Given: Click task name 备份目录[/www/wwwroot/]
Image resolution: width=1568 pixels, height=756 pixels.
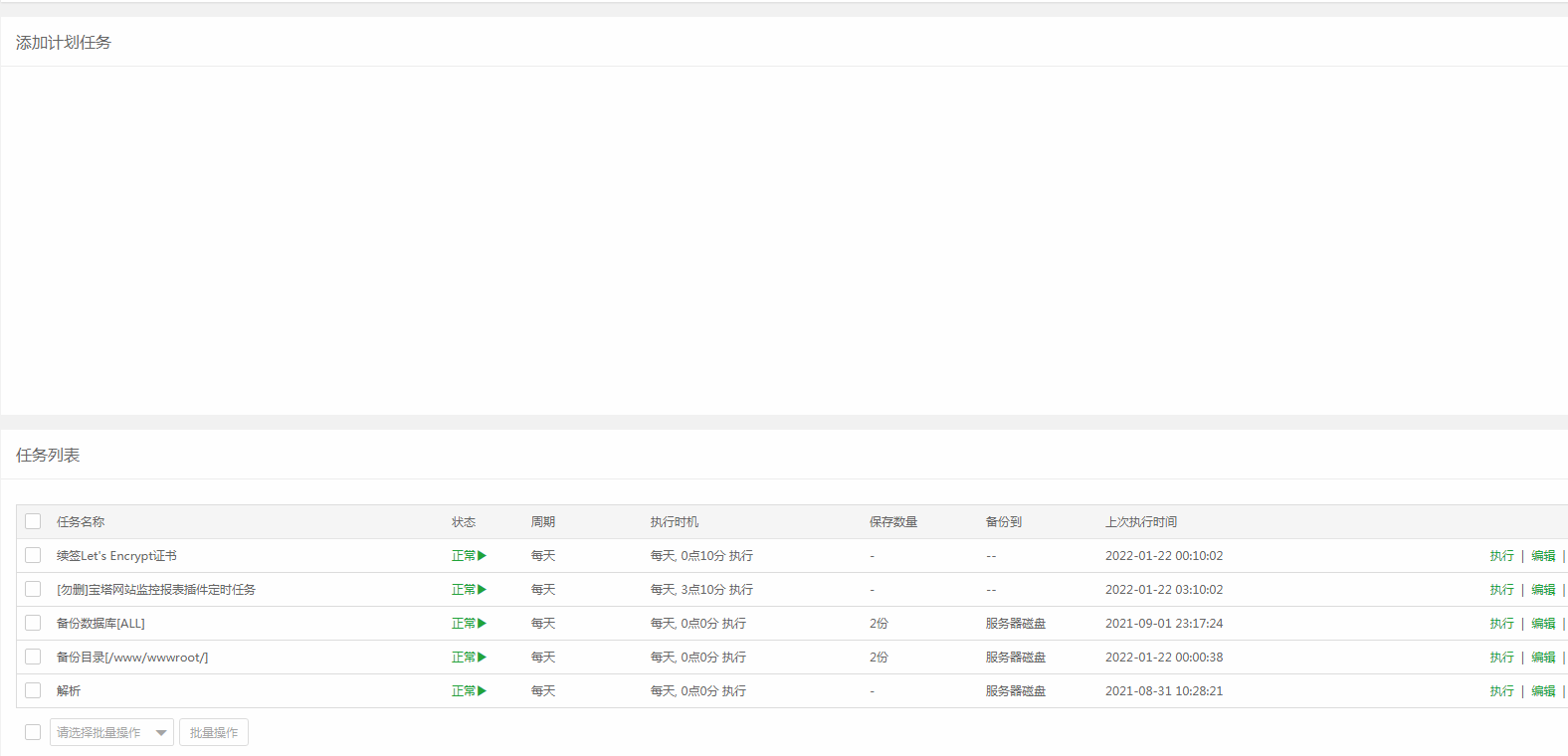Looking at the screenshot, I should pyautogui.click(x=132, y=658).
